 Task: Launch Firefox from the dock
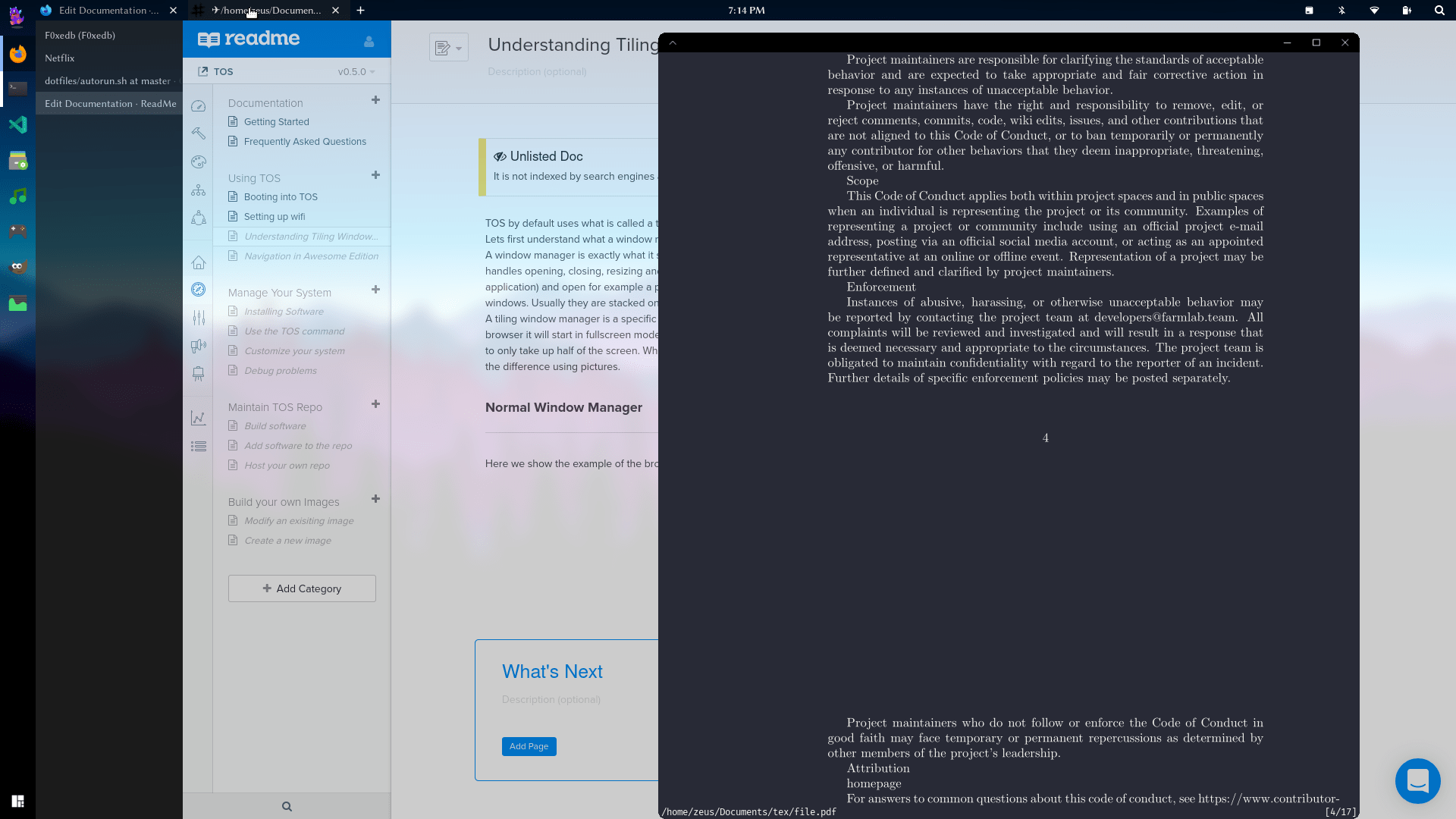point(17,53)
